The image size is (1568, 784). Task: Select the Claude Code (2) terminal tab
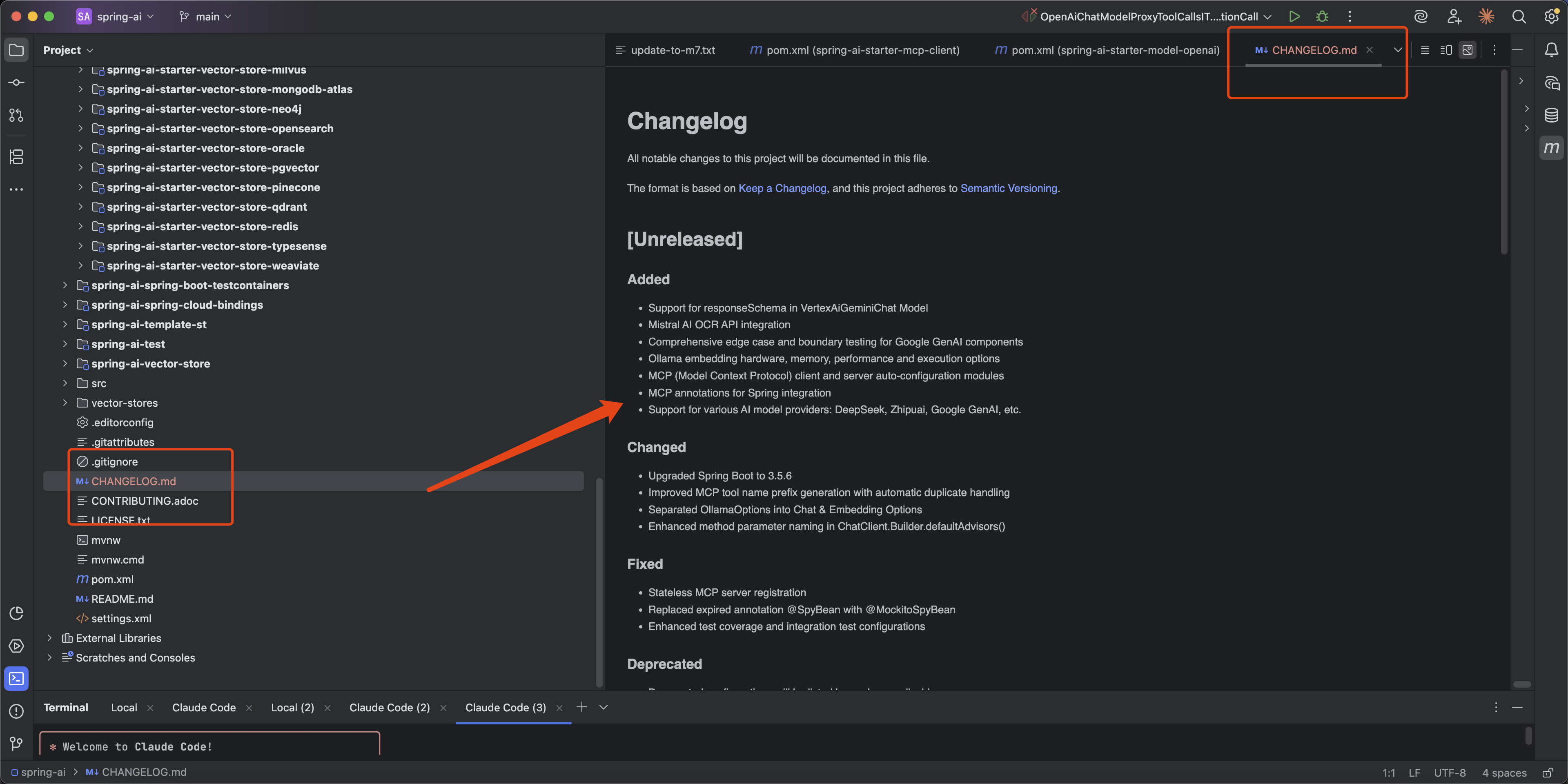point(389,707)
